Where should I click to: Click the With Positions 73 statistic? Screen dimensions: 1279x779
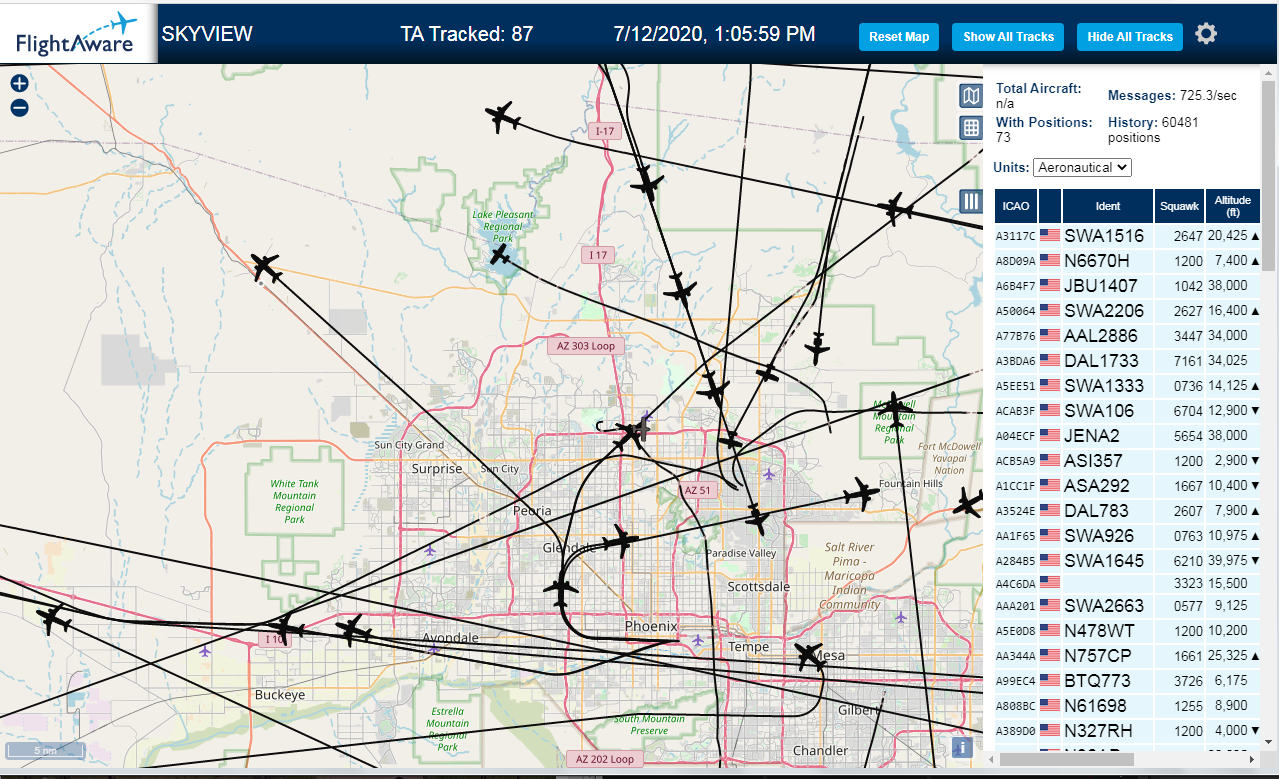click(1044, 130)
